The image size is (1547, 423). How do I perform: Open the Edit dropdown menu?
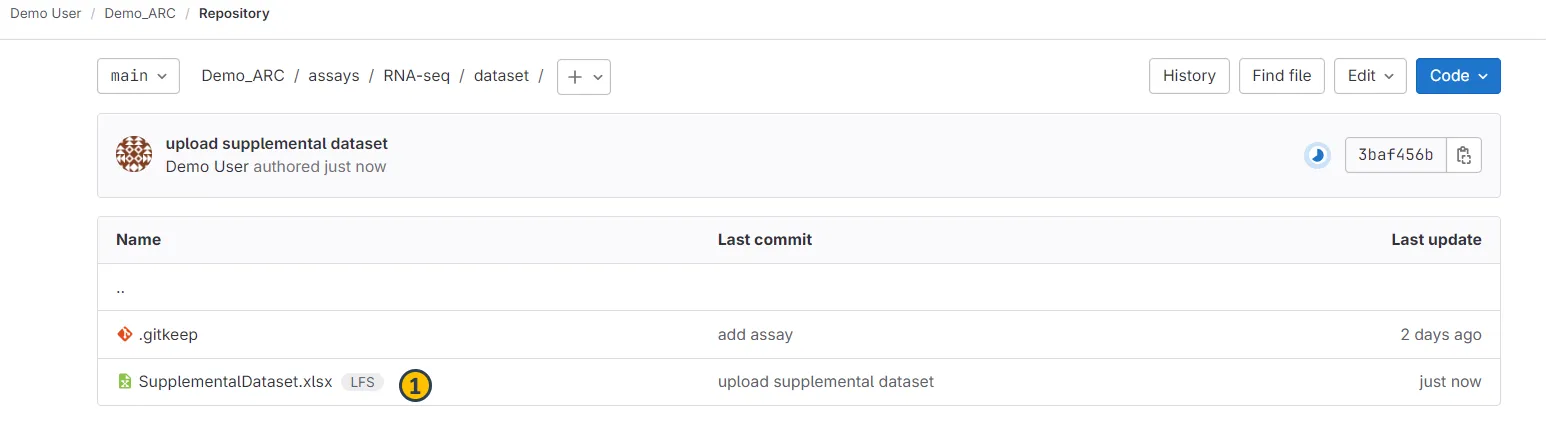click(1370, 76)
